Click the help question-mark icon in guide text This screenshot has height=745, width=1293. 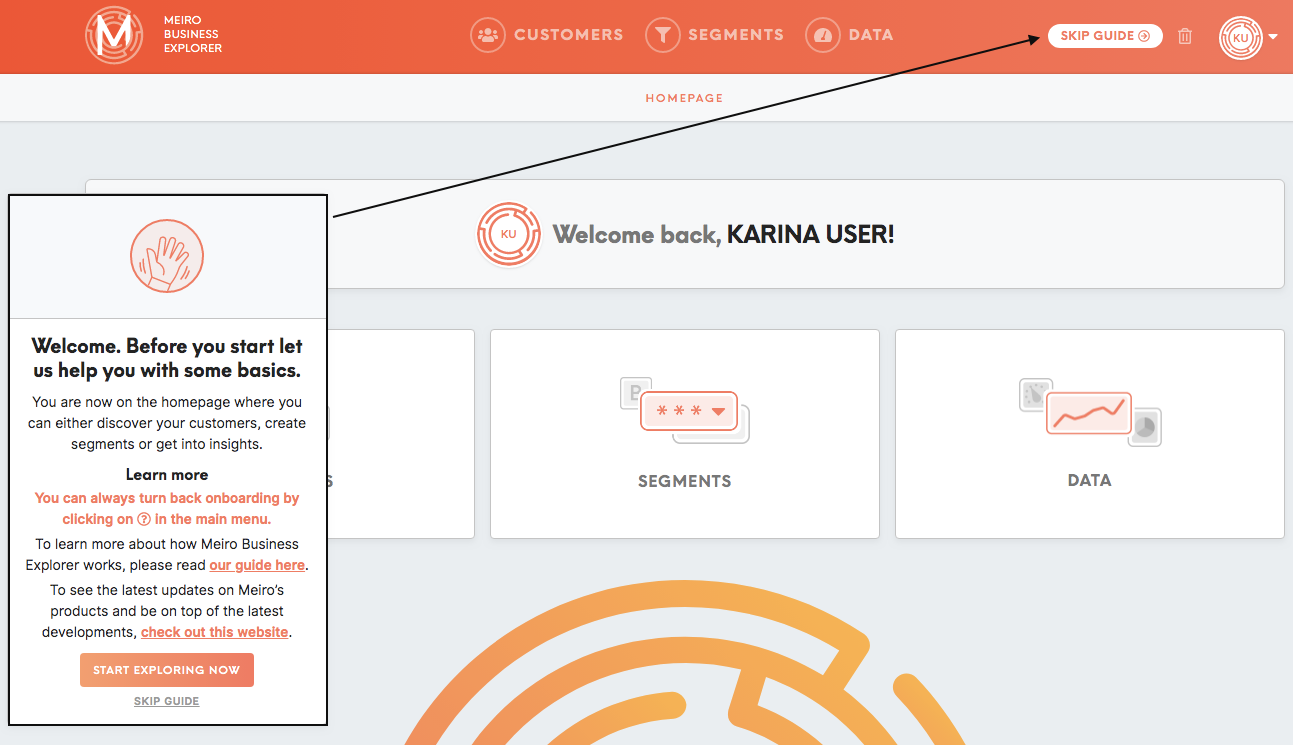point(144,520)
